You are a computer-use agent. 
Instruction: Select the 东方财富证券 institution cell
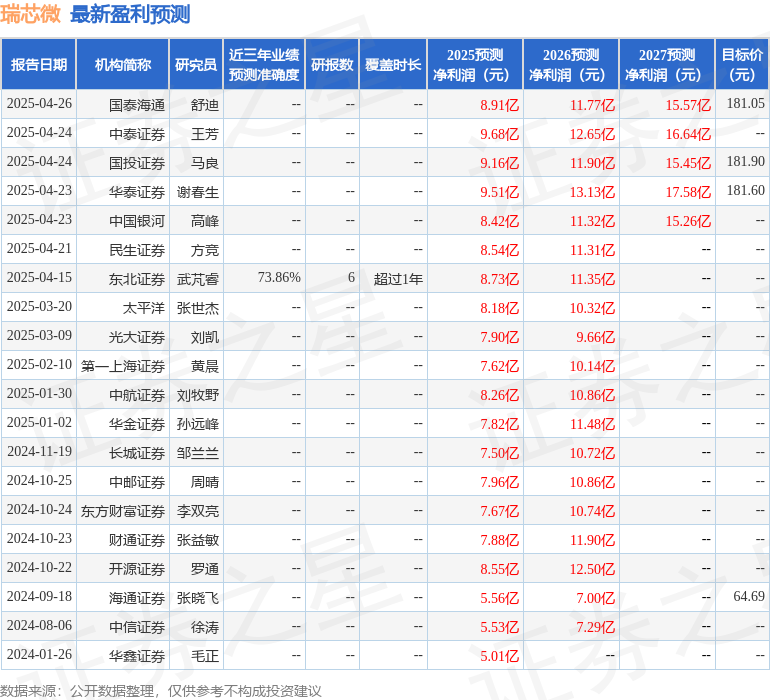[x=123, y=511]
